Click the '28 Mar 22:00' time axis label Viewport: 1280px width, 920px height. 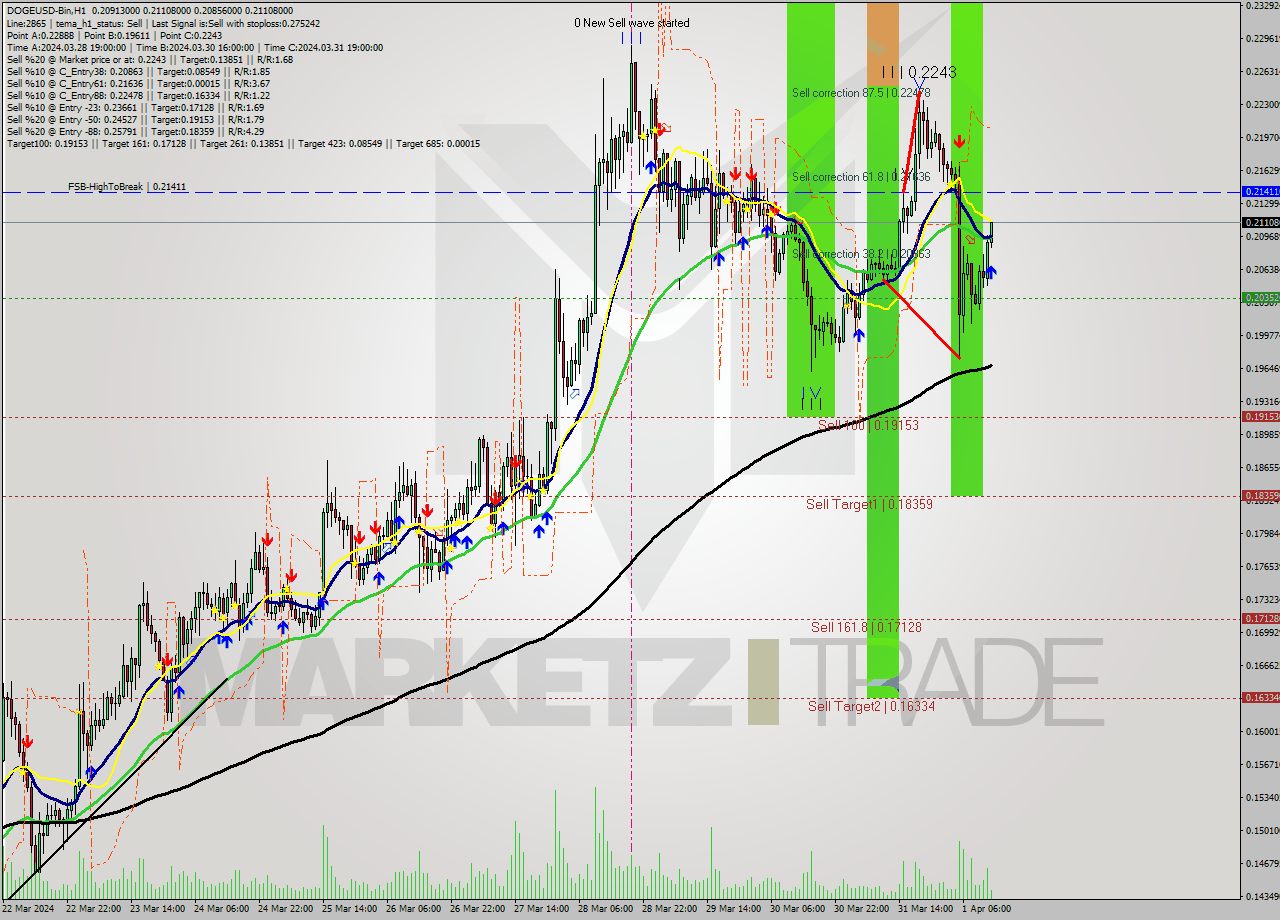pos(669,909)
